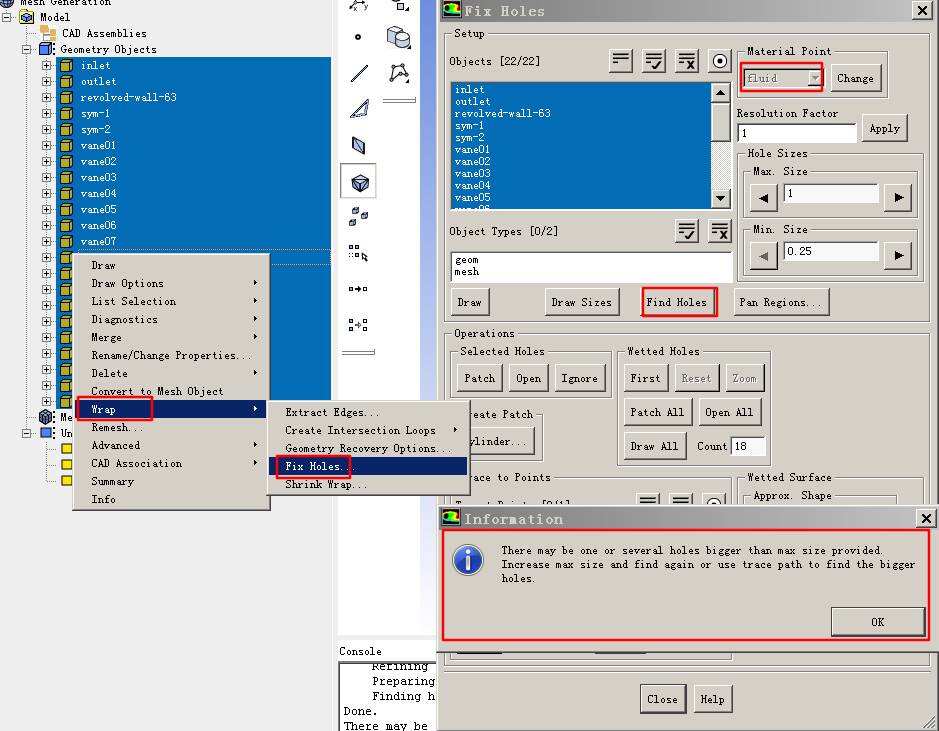This screenshot has width=939, height=731.
Task: Click the yellow cube icon beside outlet
Action: (66, 81)
